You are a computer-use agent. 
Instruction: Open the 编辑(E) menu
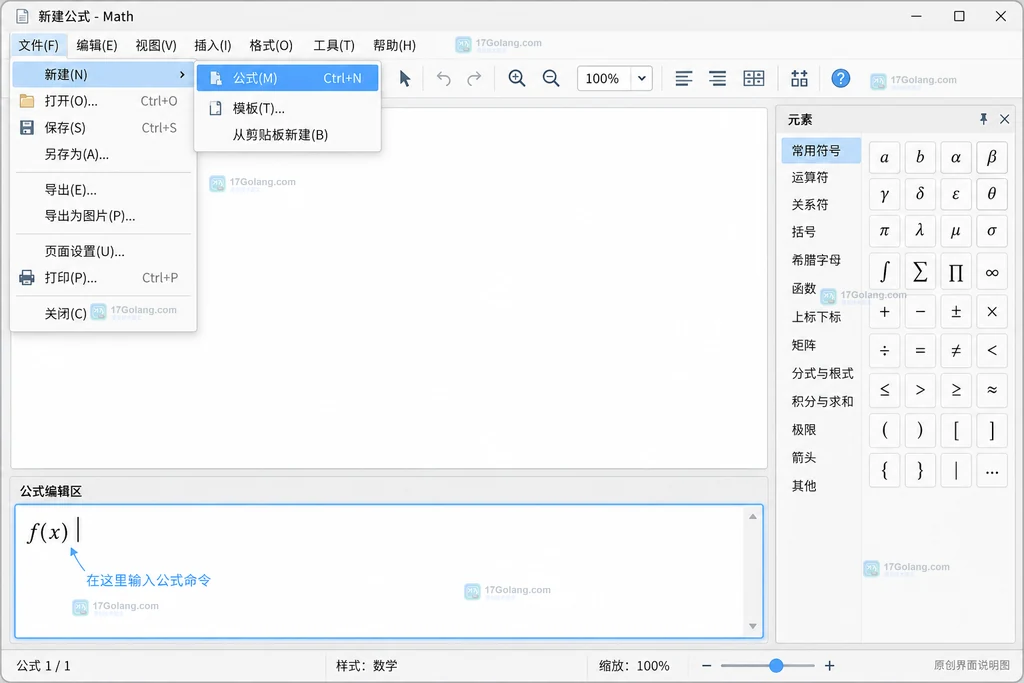click(x=97, y=45)
